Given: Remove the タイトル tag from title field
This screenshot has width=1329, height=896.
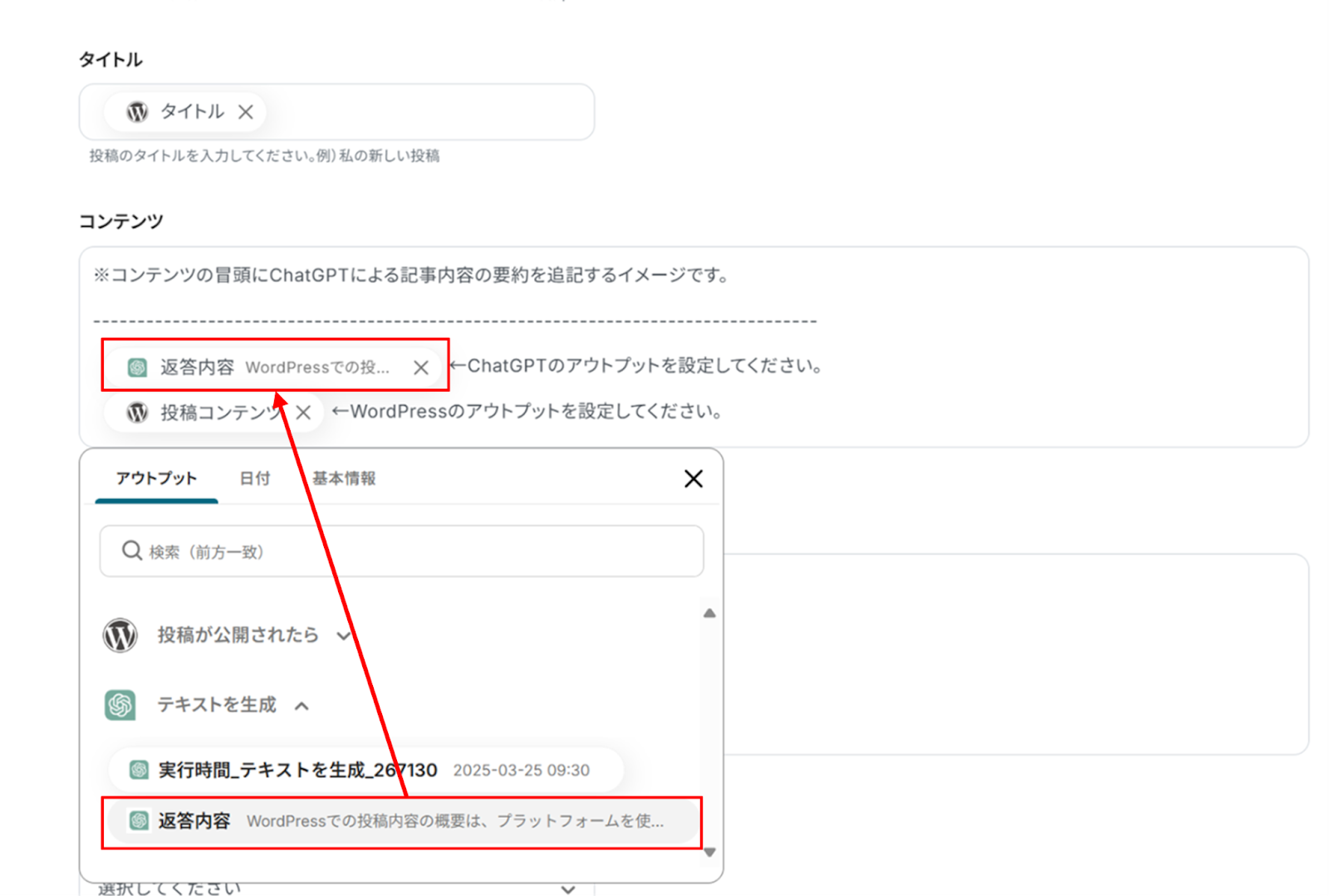Looking at the screenshot, I should pos(245,112).
